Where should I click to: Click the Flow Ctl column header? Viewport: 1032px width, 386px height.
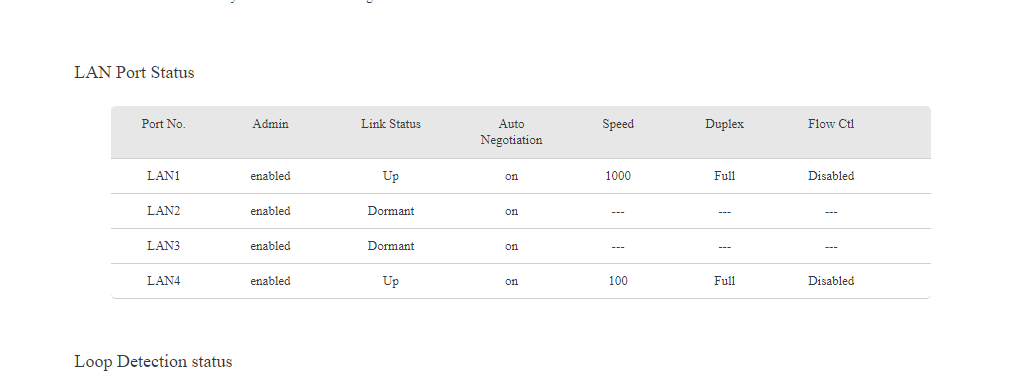click(831, 124)
